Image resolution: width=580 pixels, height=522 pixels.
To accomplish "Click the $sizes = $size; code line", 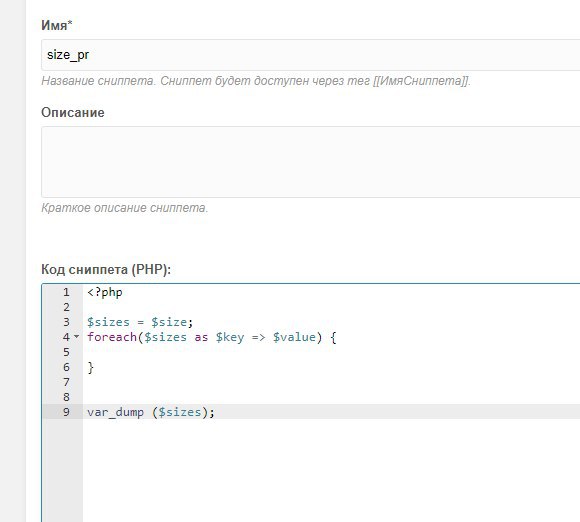I will point(140,322).
